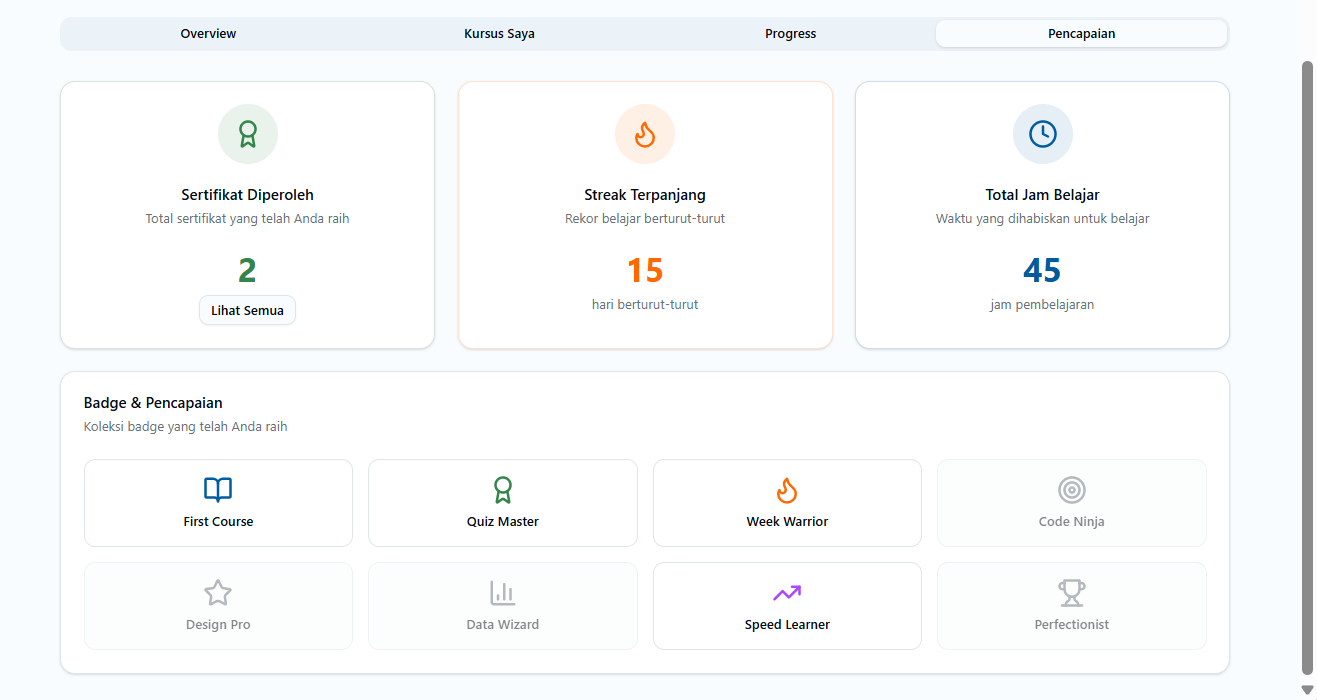The width and height of the screenshot is (1317, 700).
Task: Switch to the Overview tab
Action: click(208, 34)
